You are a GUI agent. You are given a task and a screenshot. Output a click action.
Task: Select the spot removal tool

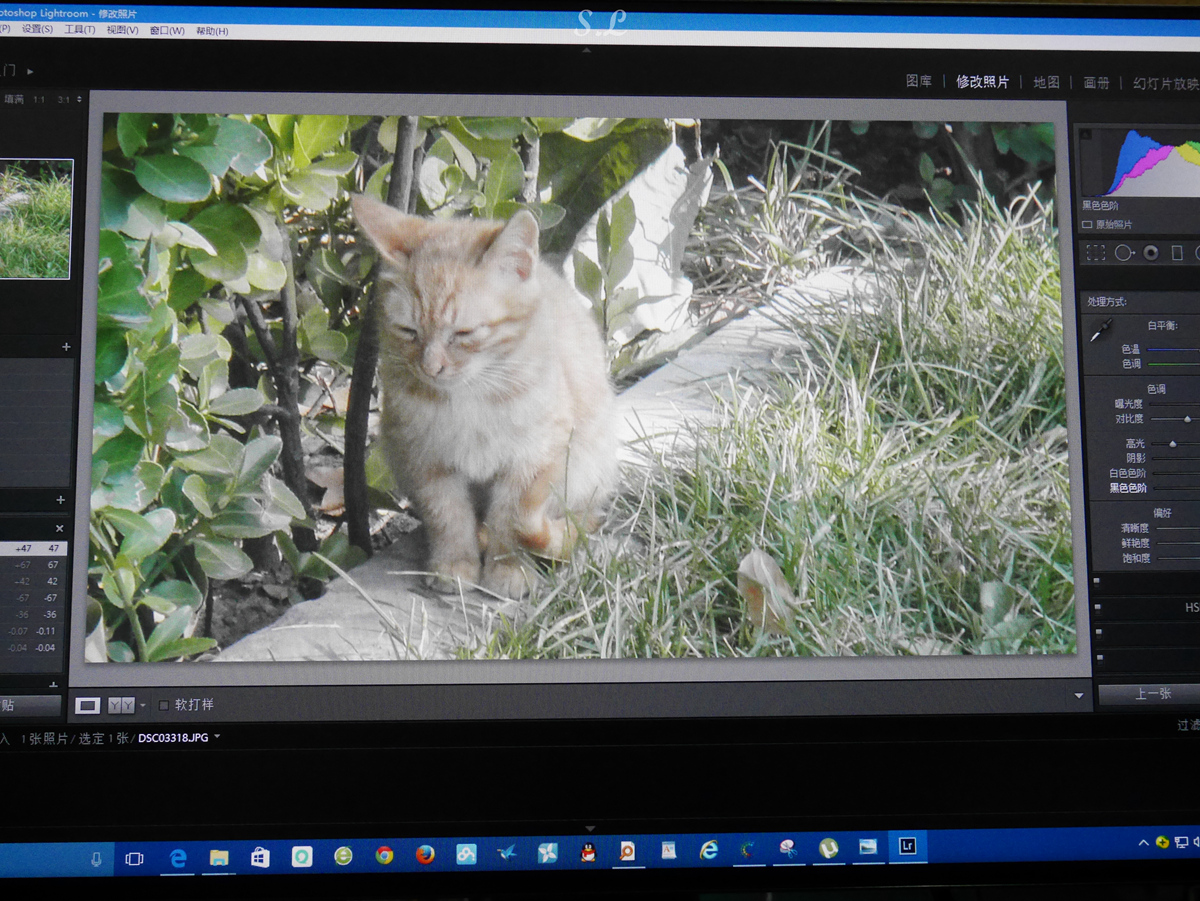click(x=1123, y=253)
